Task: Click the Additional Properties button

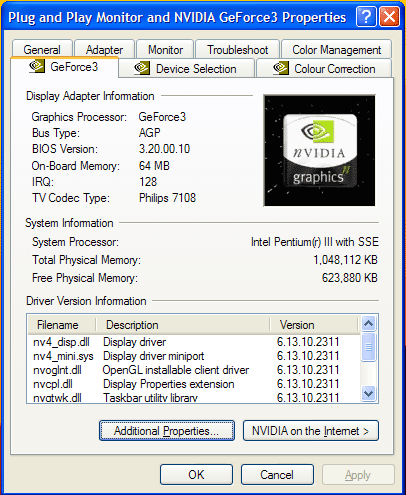Action: 167,431
